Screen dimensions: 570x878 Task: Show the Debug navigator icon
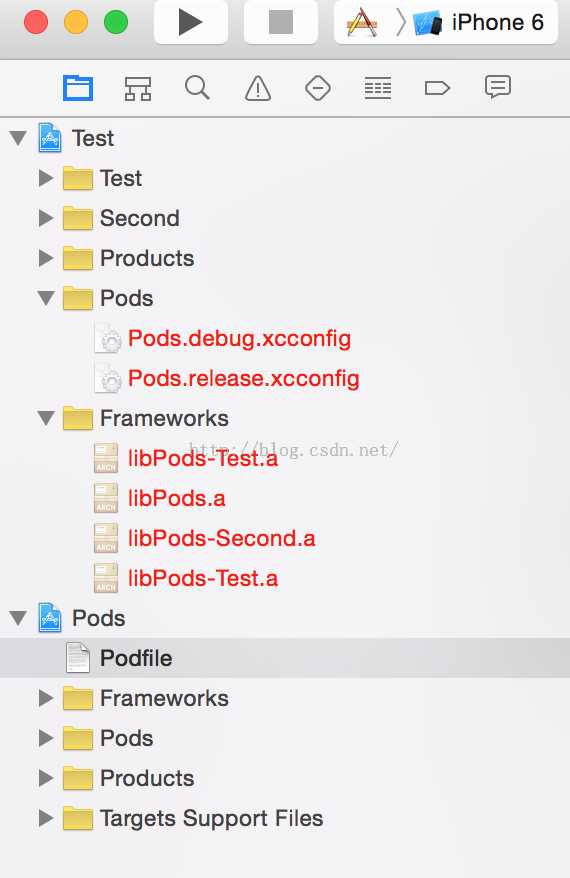click(x=377, y=88)
